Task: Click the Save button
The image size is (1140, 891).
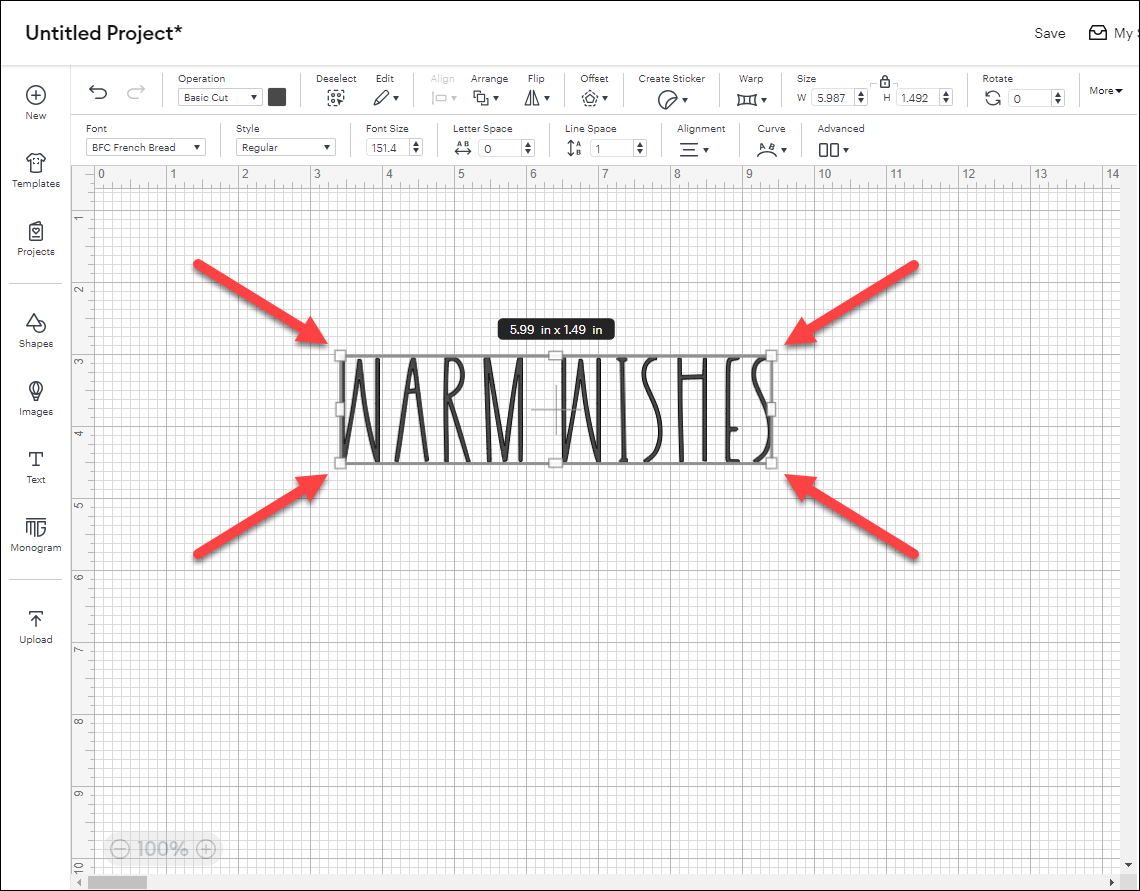Action: point(1049,33)
